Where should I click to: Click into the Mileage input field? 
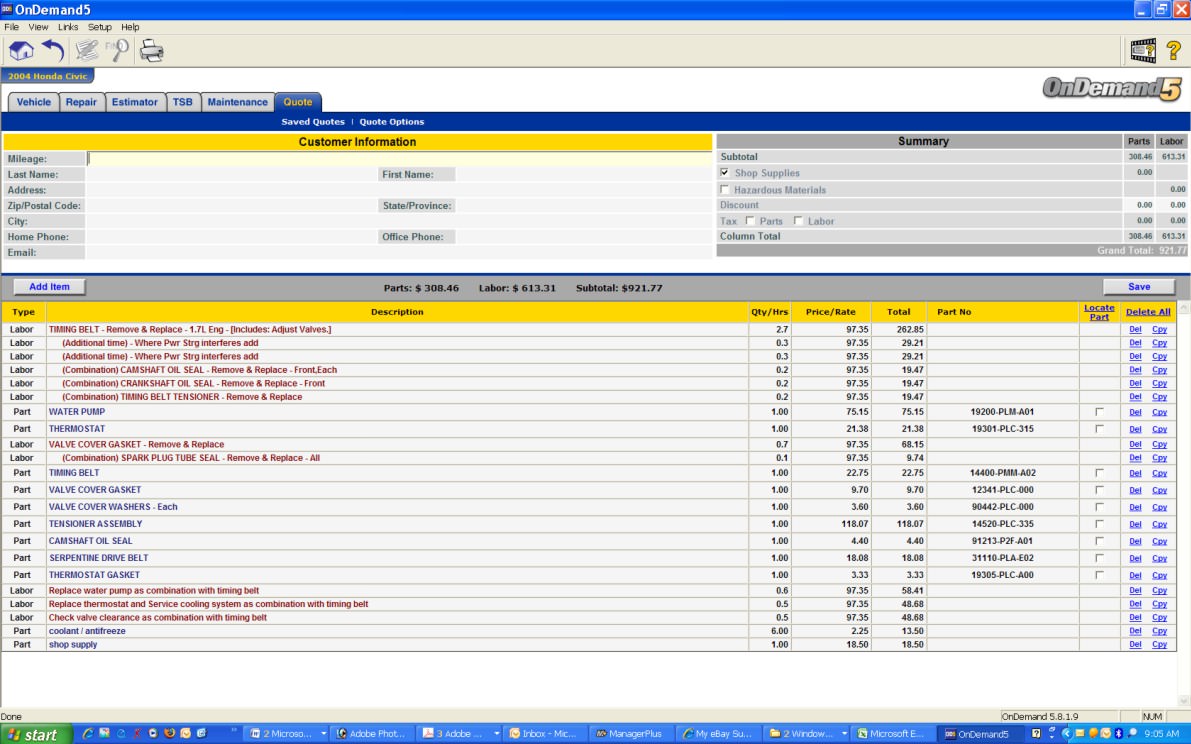pyautogui.click(x=400, y=158)
